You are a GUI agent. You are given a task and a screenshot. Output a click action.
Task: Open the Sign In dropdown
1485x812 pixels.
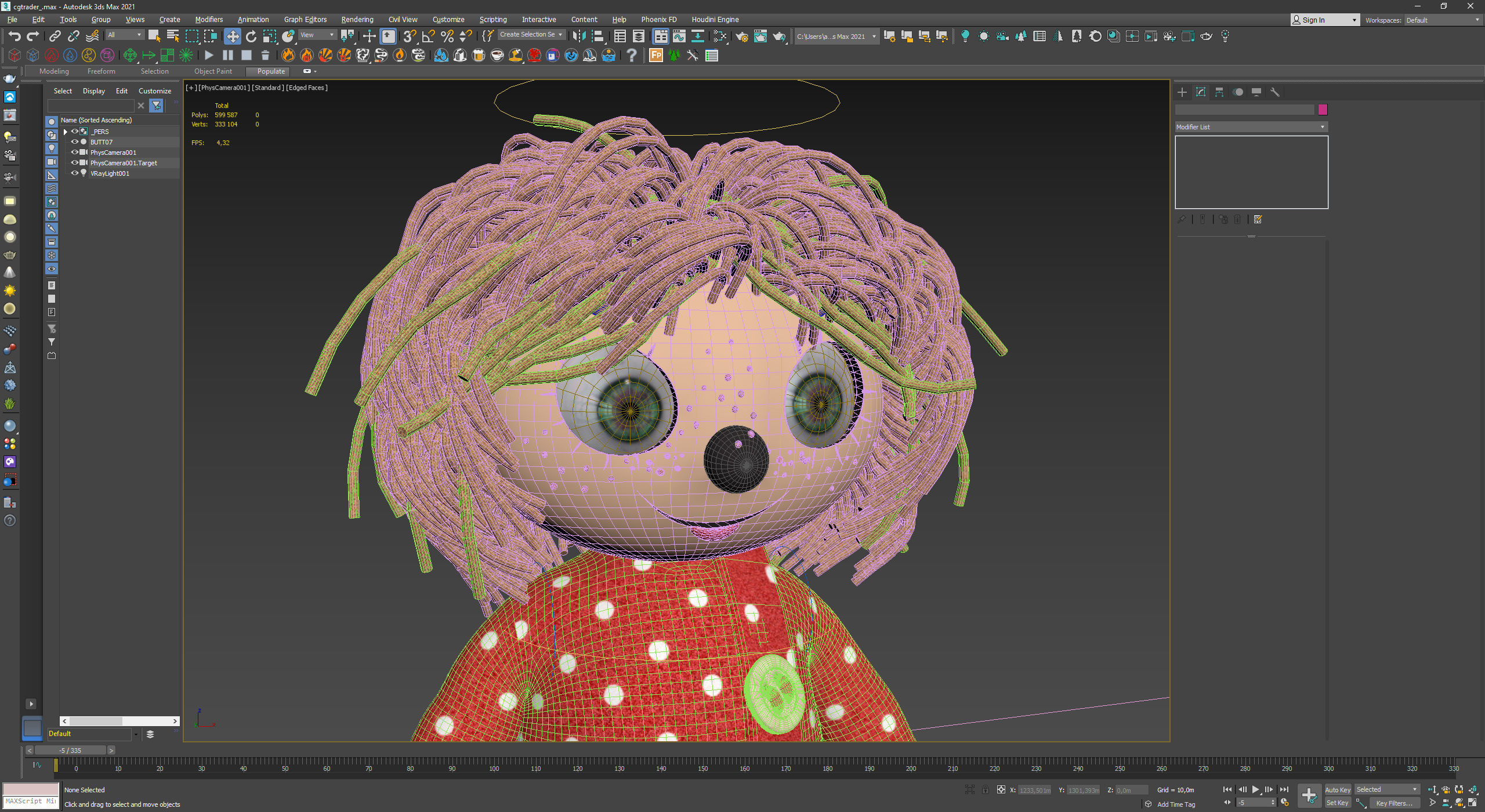pyautogui.click(x=1325, y=20)
